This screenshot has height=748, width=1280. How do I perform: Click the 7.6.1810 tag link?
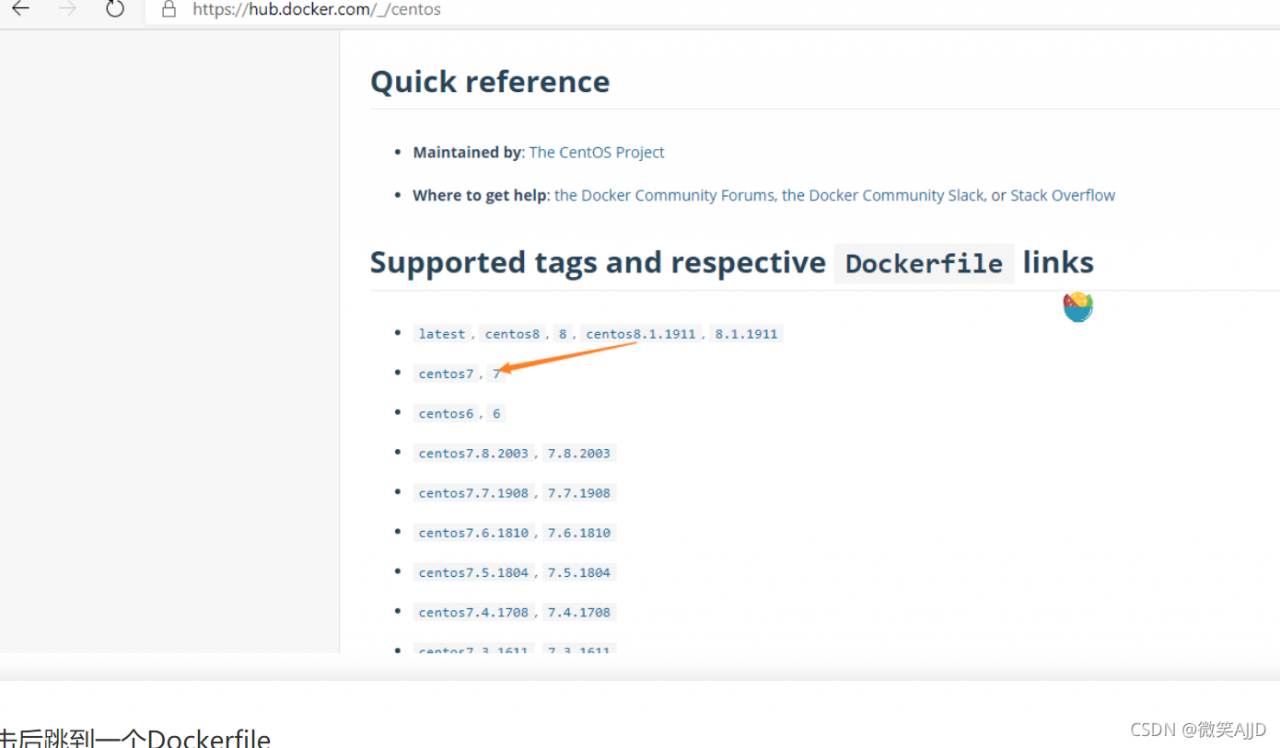(579, 533)
